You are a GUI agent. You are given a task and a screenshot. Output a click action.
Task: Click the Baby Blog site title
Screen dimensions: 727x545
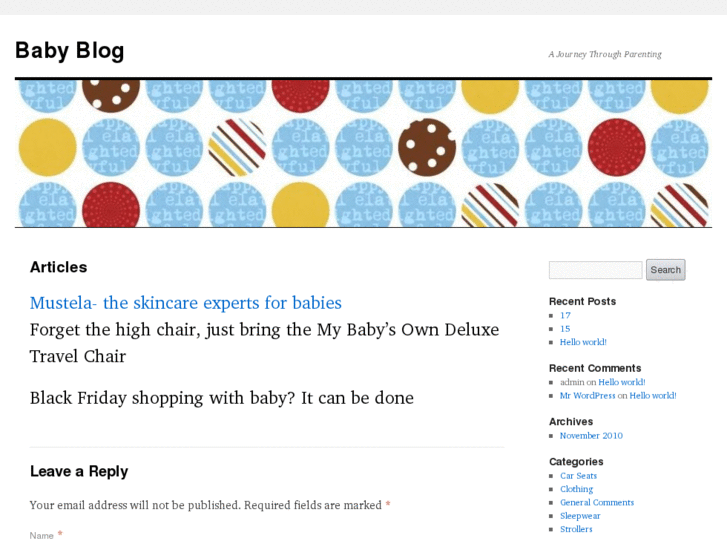coord(70,51)
